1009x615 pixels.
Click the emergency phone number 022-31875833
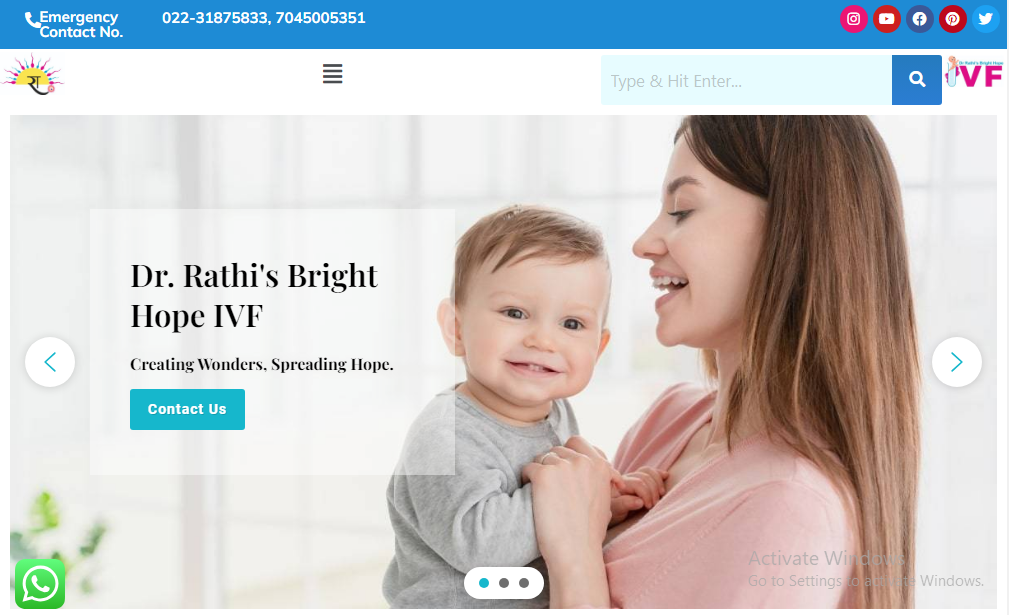tap(215, 18)
